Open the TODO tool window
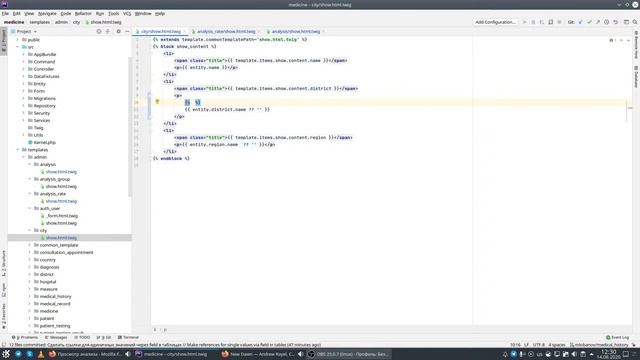The image size is (640, 360). (x=82, y=338)
